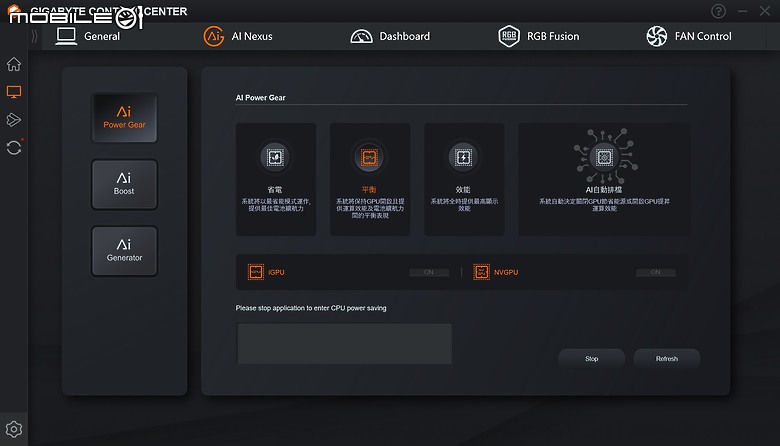Image resolution: width=780 pixels, height=446 pixels.
Task: Click the Refresh button
Action: pos(667,358)
